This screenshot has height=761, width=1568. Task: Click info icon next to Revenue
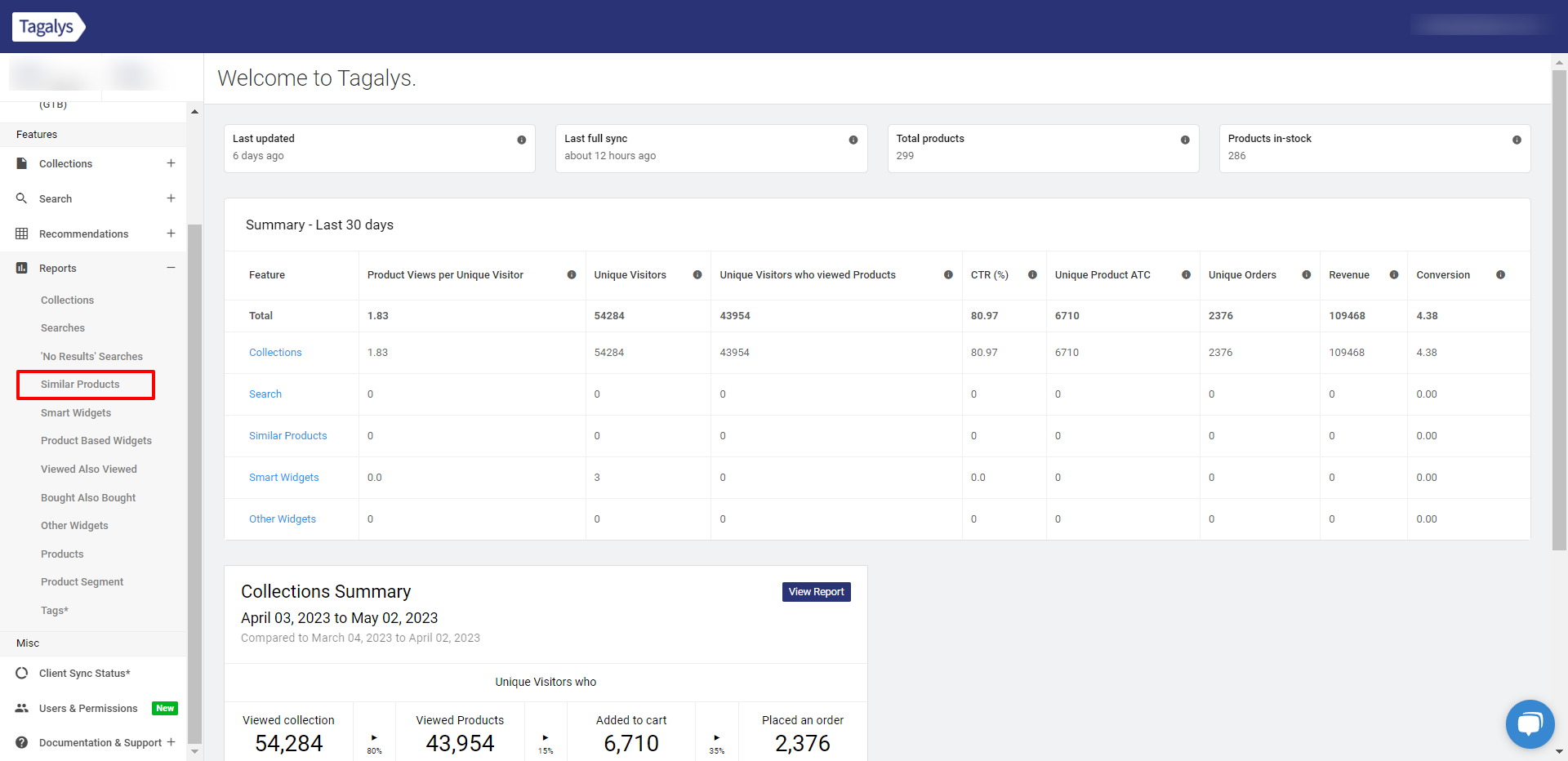click(1394, 274)
